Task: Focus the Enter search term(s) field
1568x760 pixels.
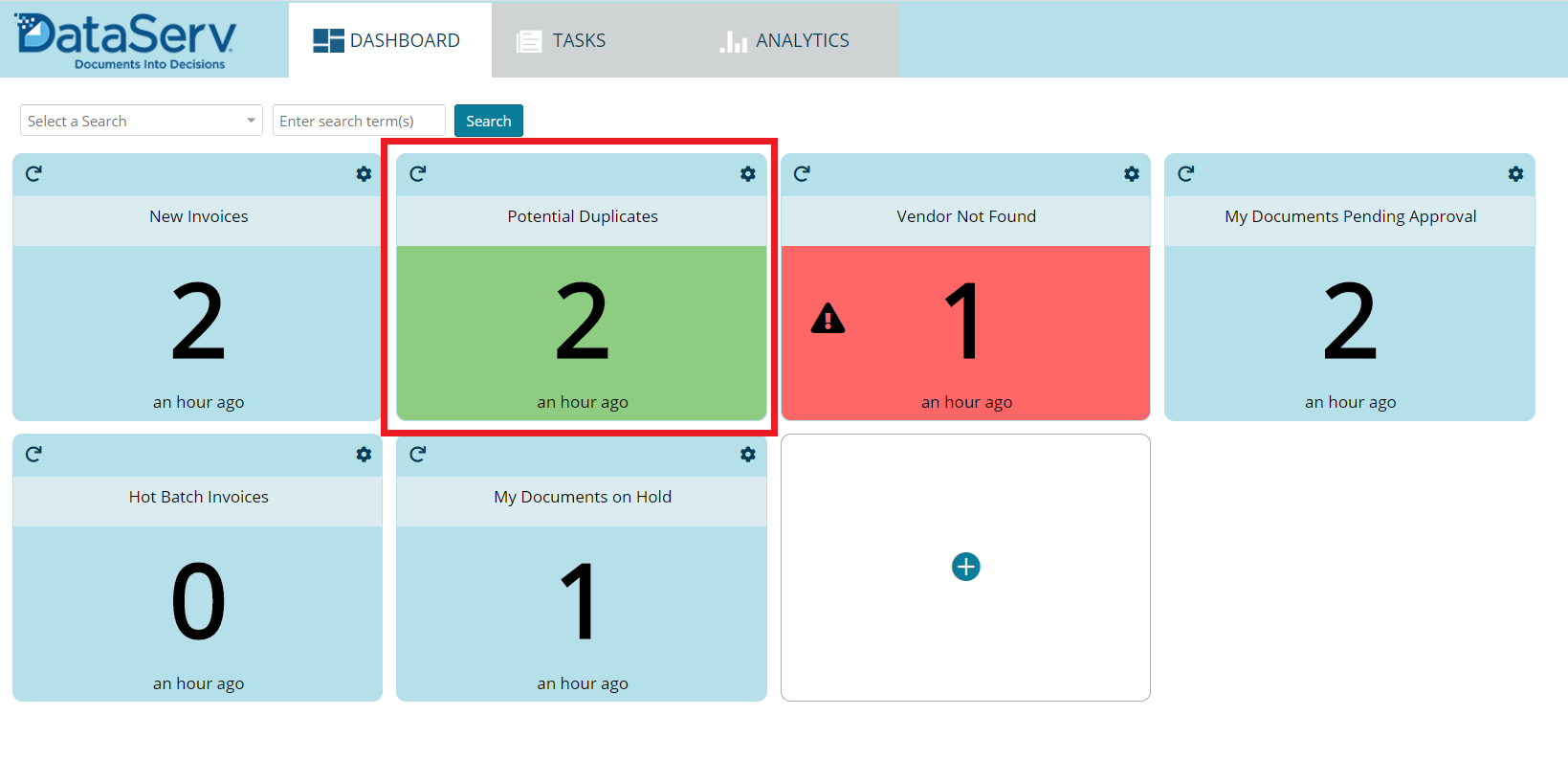Action: coord(359,121)
